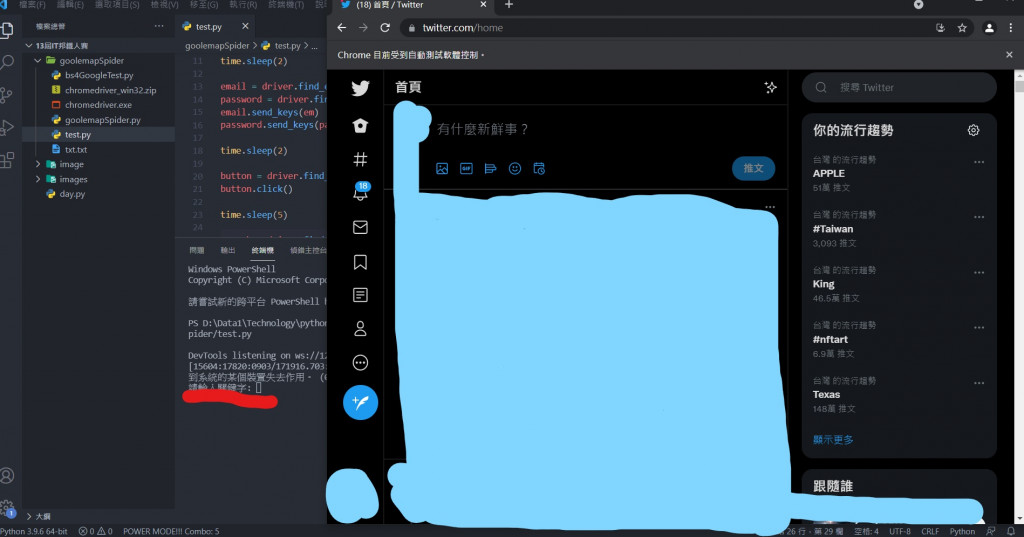Screen dimensions: 1024x537
Task: Open Chrome profile avatar icon
Action: (989, 27)
